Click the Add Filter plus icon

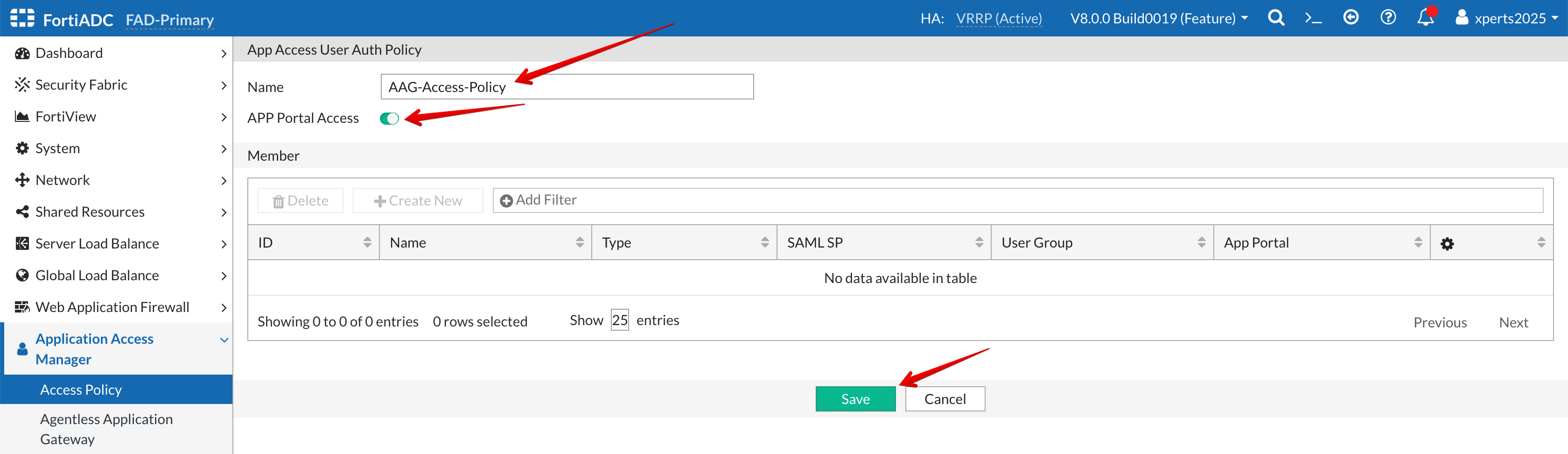(x=506, y=200)
